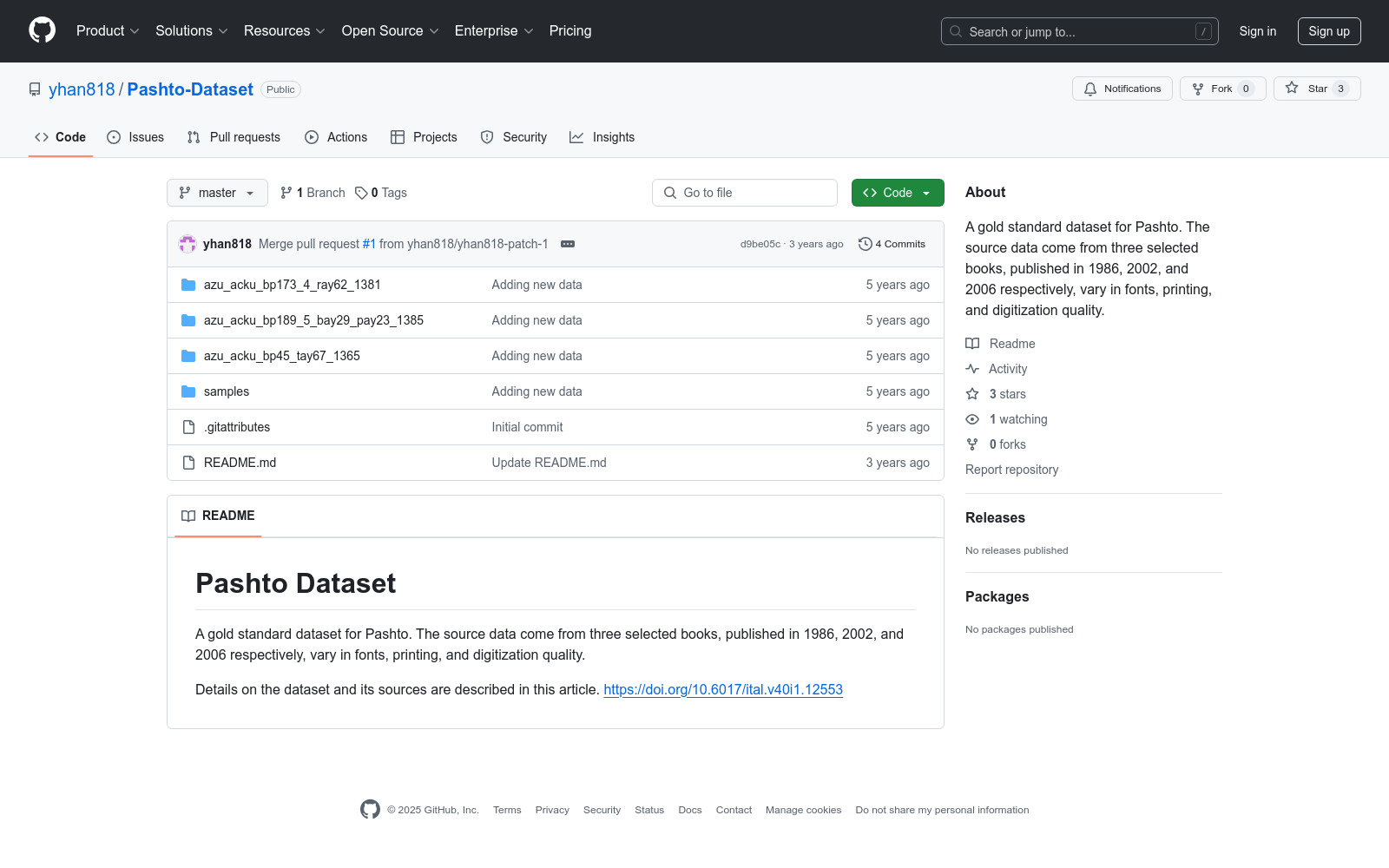The width and height of the screenshot is (1389, 868).
Task: Open the samples folder
Action: coord(227,391)
